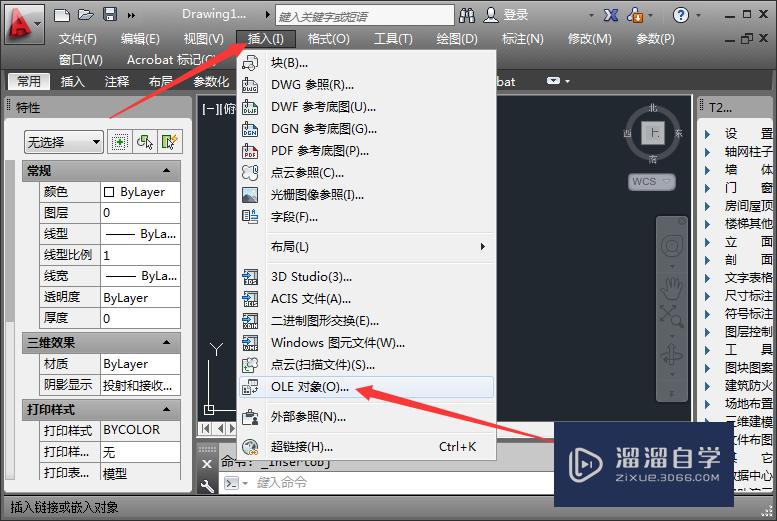Click the DWF 参考底图 menu icon
This screenshot has height=521, width=777.
coord(250,107)
